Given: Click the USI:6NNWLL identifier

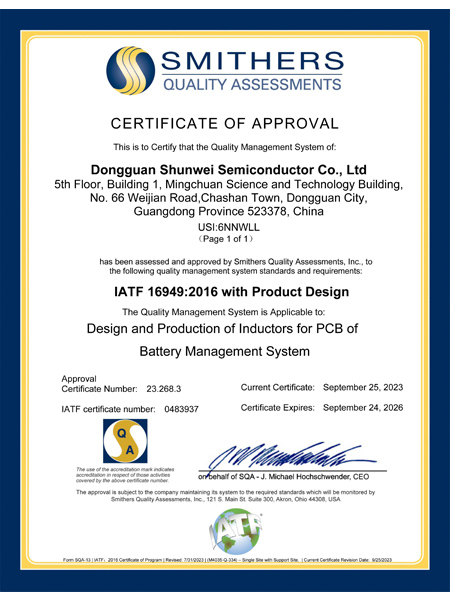Looking at the screenshot, I should [x=229, y=227].
